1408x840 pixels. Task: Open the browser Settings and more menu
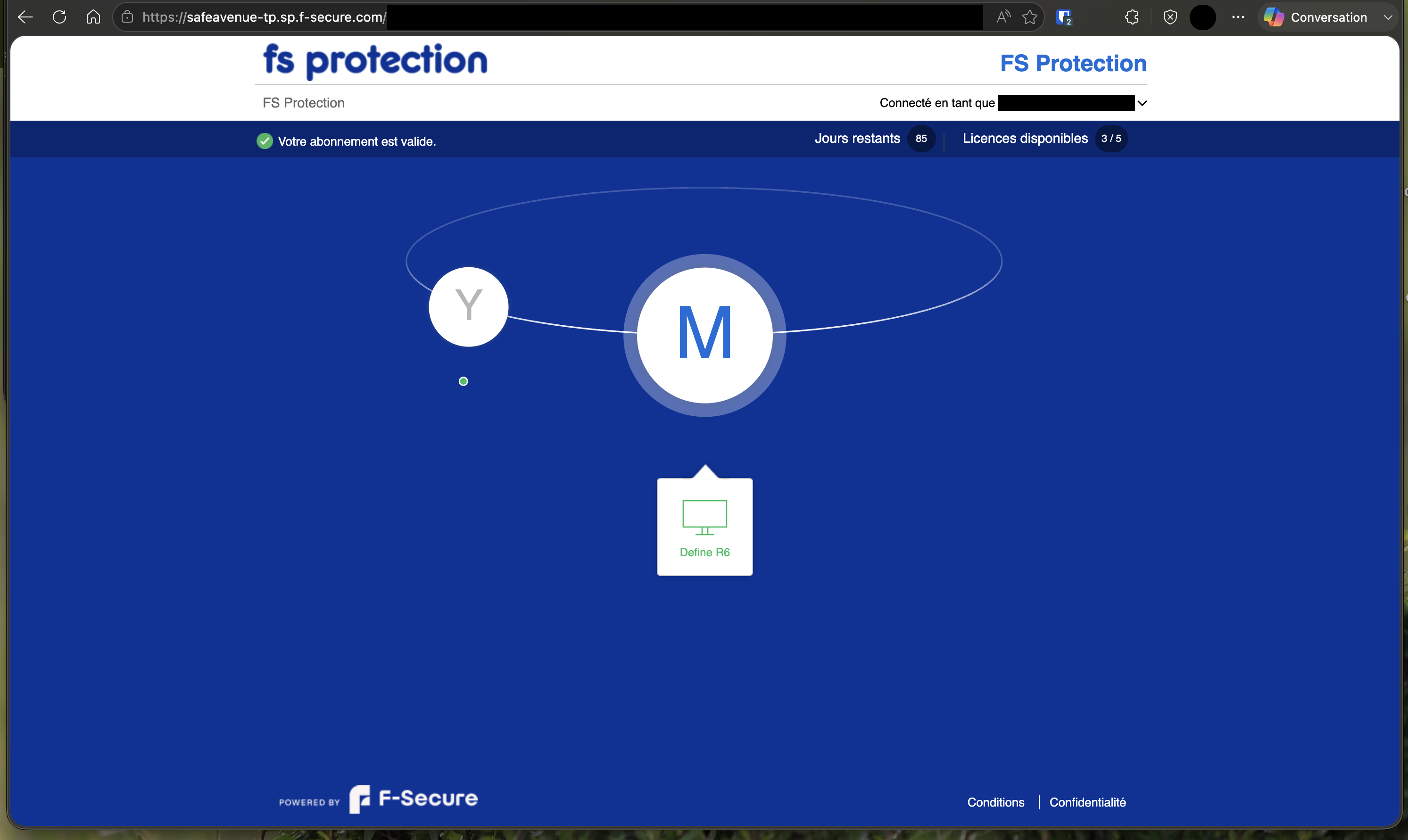pyautogui.click(x=1238, y=17)
